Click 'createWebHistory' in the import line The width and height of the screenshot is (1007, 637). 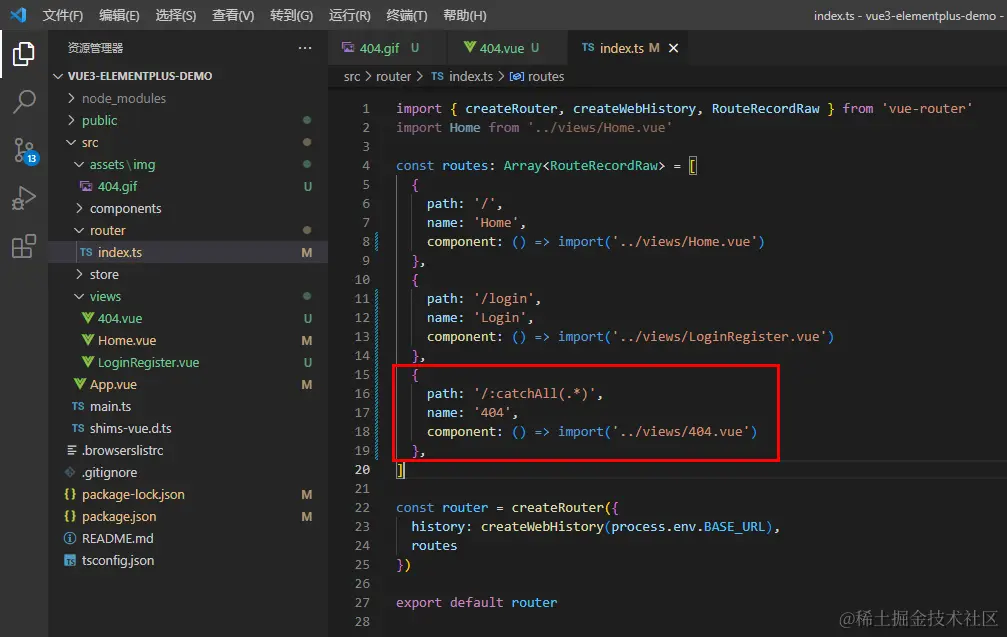(635, 109)
